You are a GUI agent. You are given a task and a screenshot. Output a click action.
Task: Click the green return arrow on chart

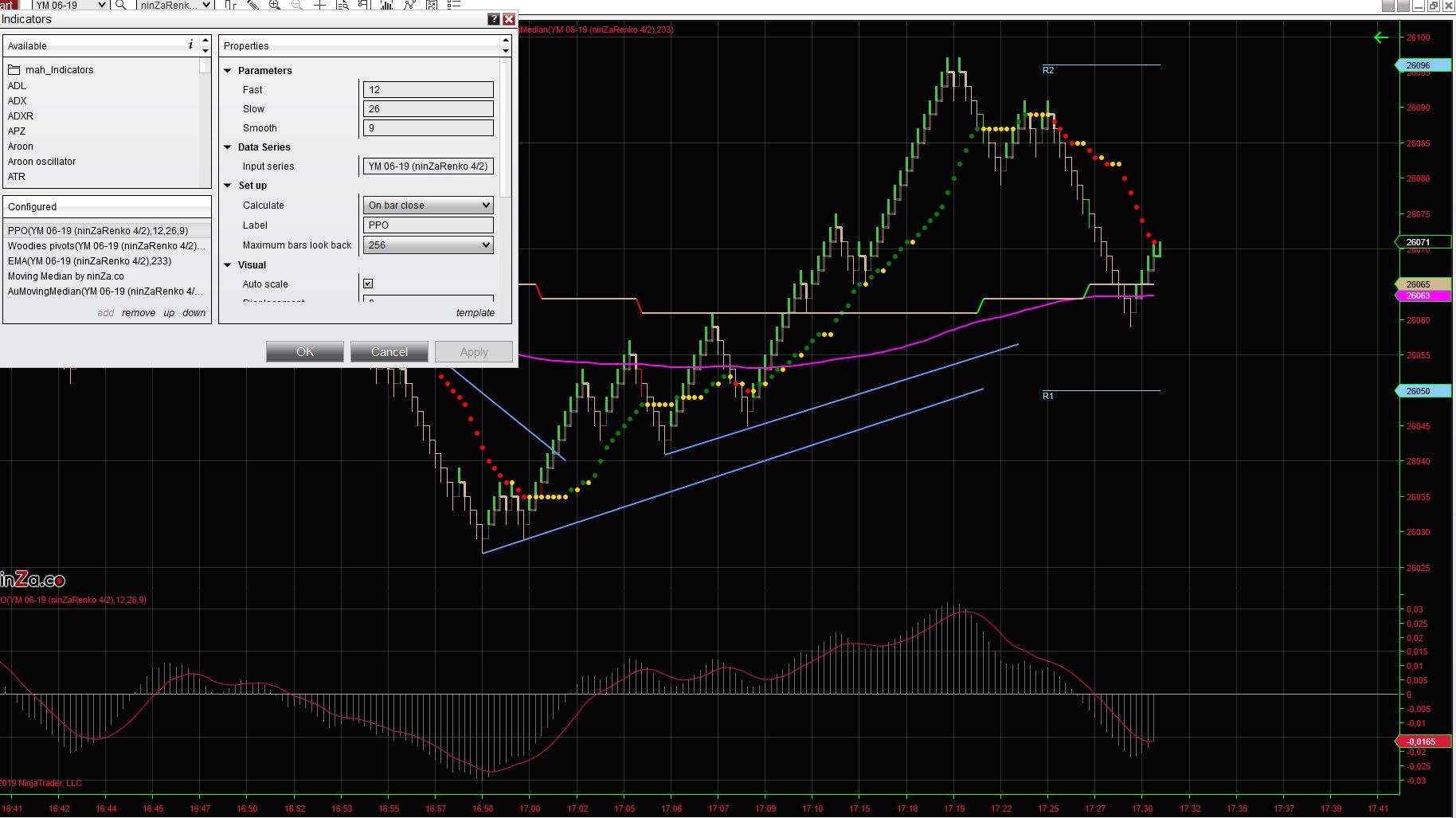tap(1381, 37)
